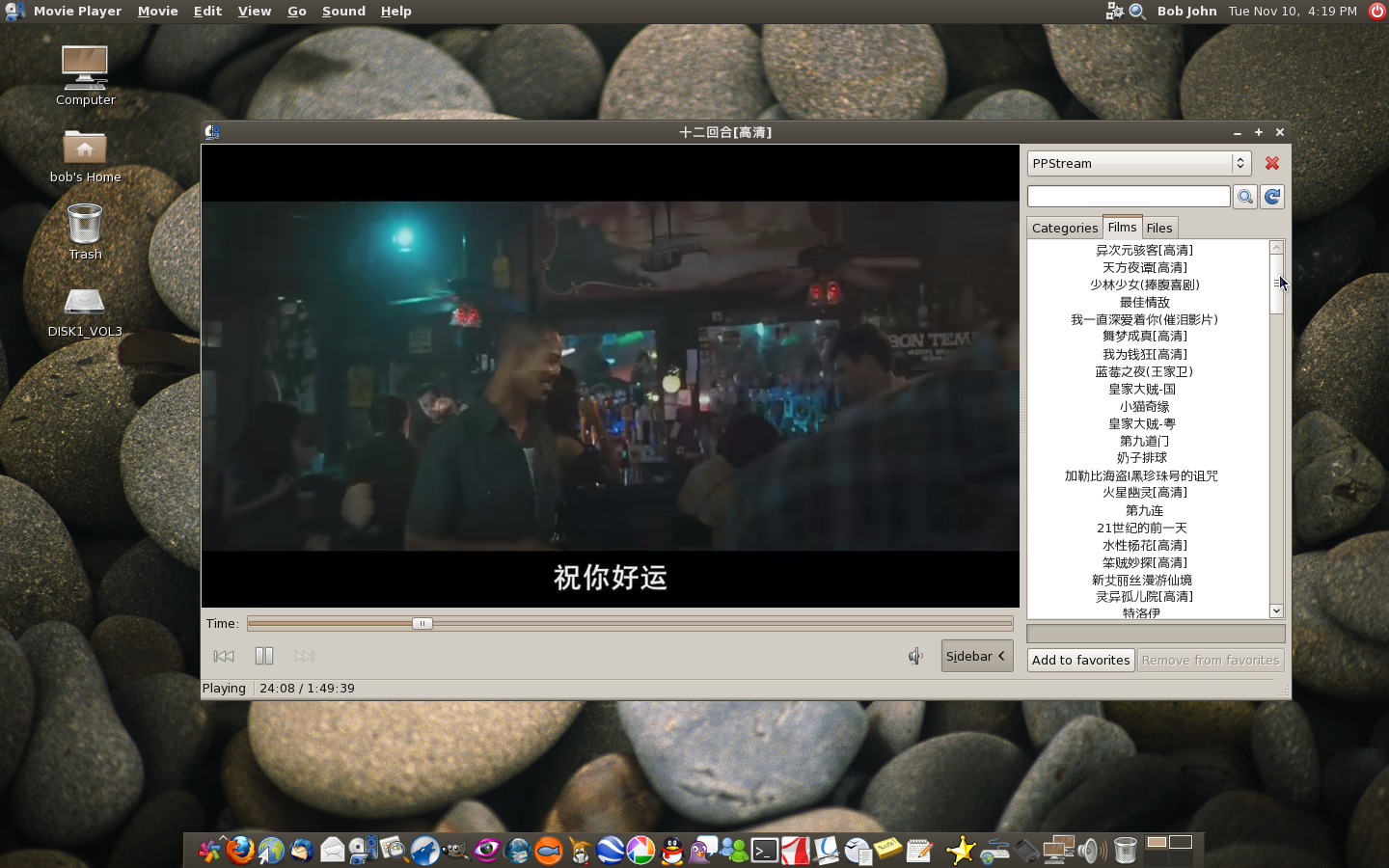Switch to the Films tab
This screenshot has width=1389, height=868.
(x=1122, y=227)
